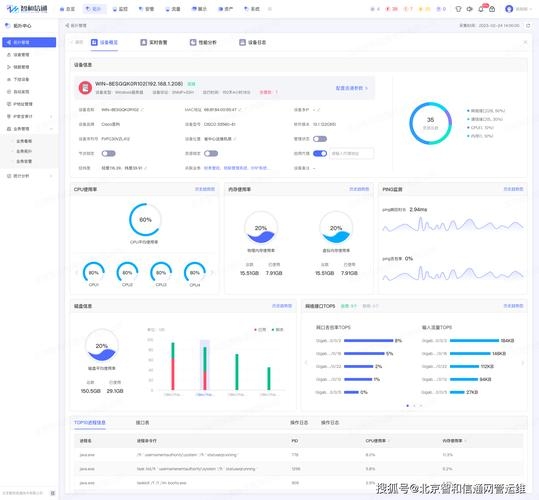Open the username dropdown arrow at top right

coord(531,9)
